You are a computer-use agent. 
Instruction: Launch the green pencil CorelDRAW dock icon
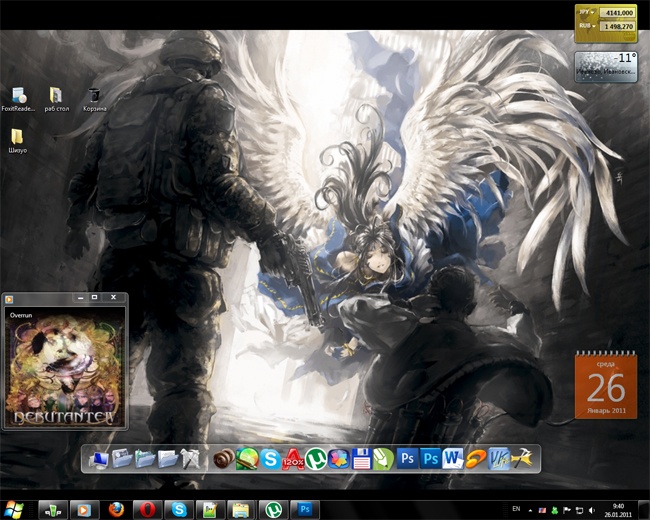(383, 459)
